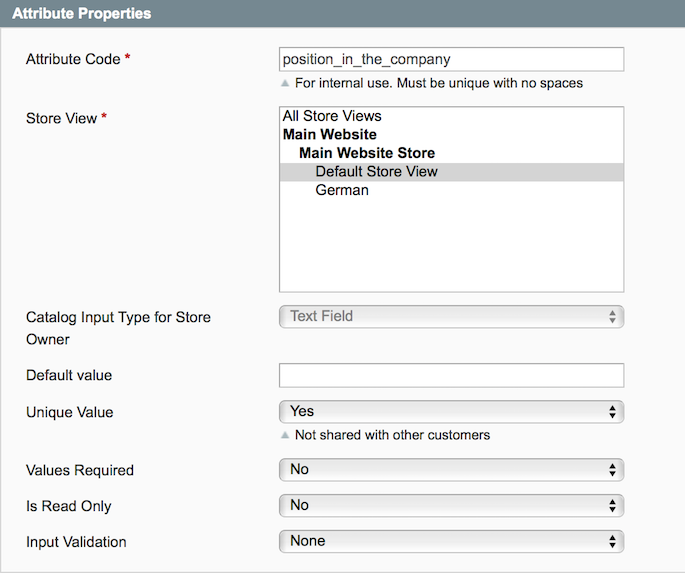Open the Catalog Input Type 'Text Field' dropdown
This screenshot has width=685, height=573.
click(451, 317)
